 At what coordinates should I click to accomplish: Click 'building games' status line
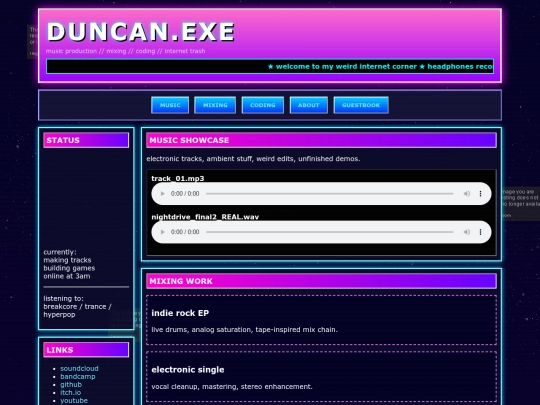point(69,268)
